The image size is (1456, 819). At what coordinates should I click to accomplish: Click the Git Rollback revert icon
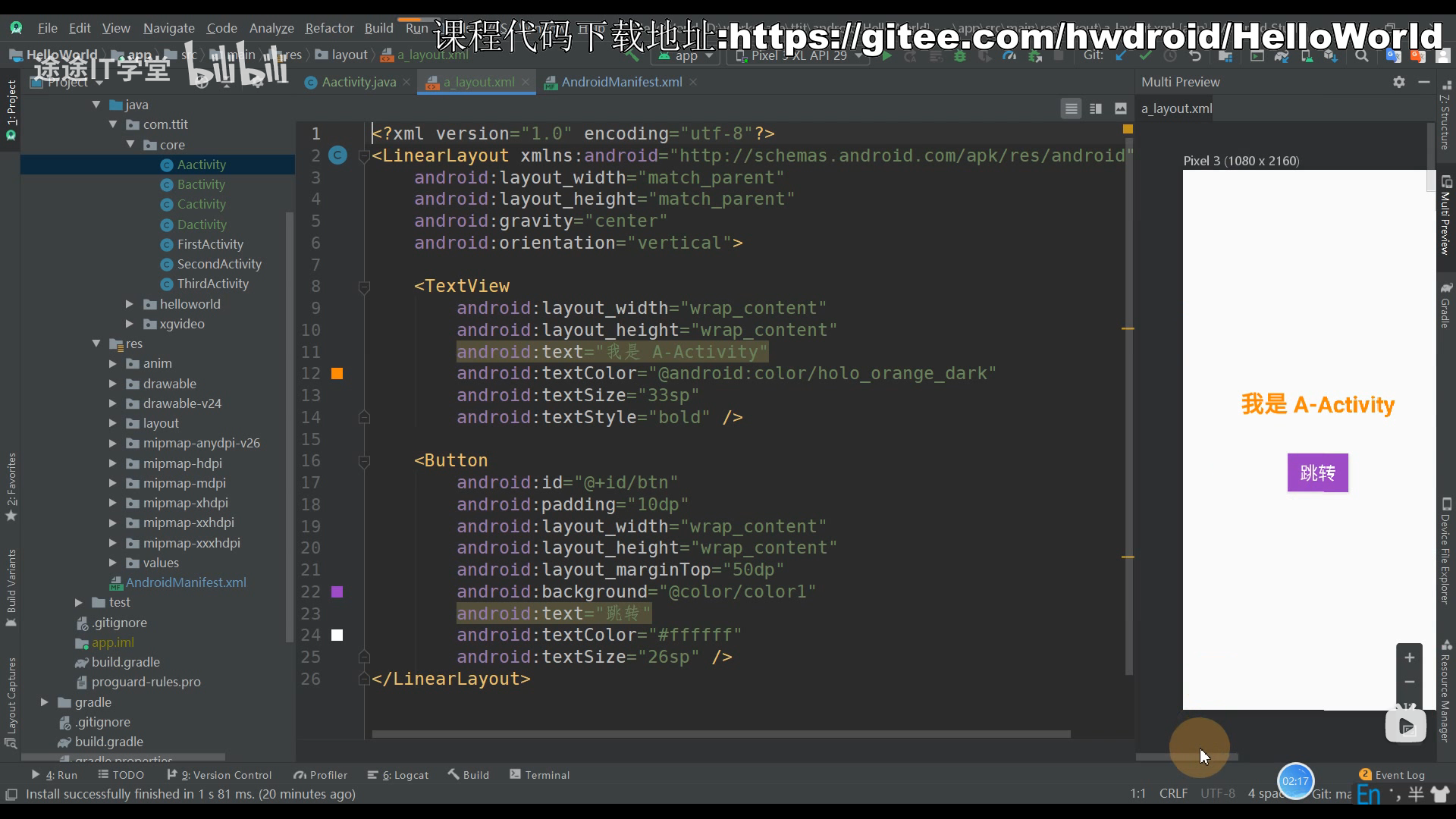[x=1195, y=56]
